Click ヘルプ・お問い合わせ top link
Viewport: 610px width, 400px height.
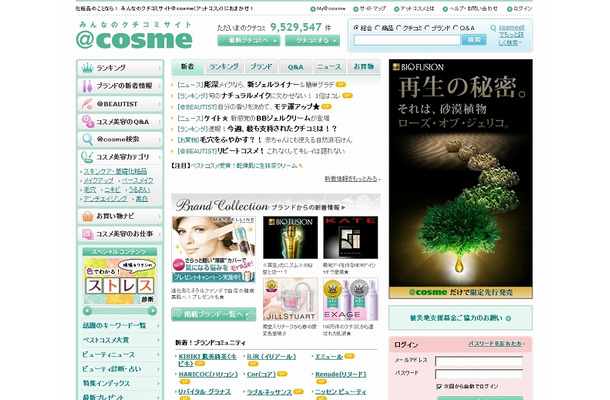(470, 9)
